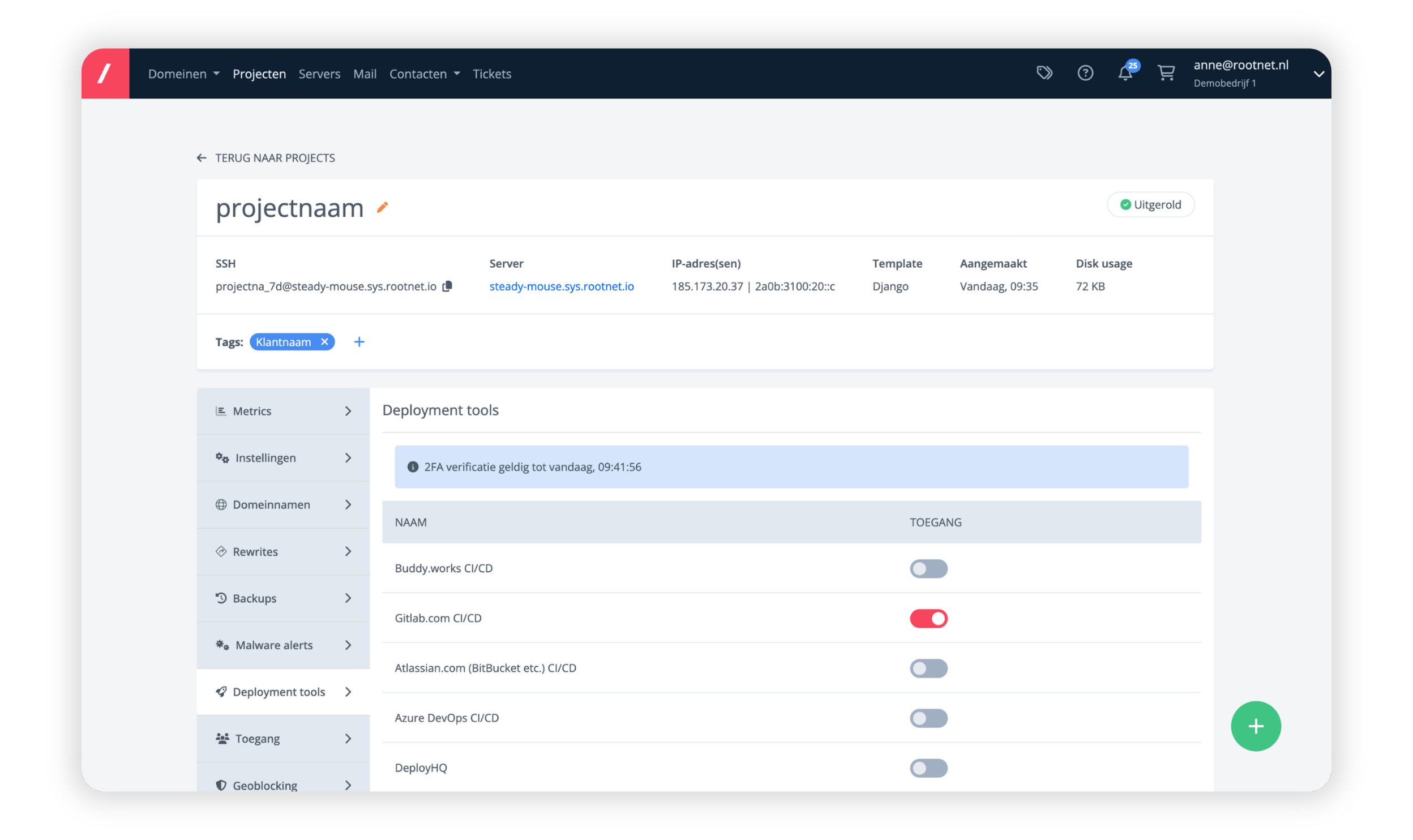Viewport: 1413px width, 840px height.
Task: Follow the steady-mouse.sys.rootnet.io server link
Action: [561, 286]
